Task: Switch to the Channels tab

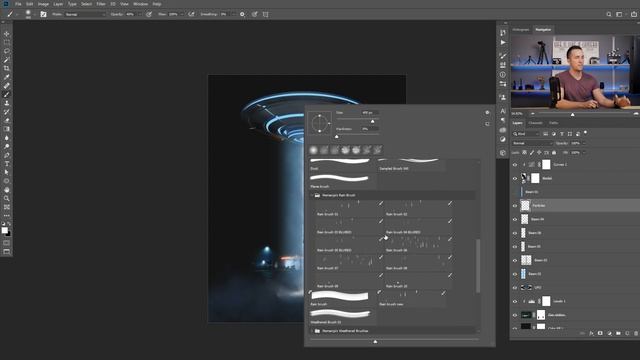Action: [x=535, y=123]
